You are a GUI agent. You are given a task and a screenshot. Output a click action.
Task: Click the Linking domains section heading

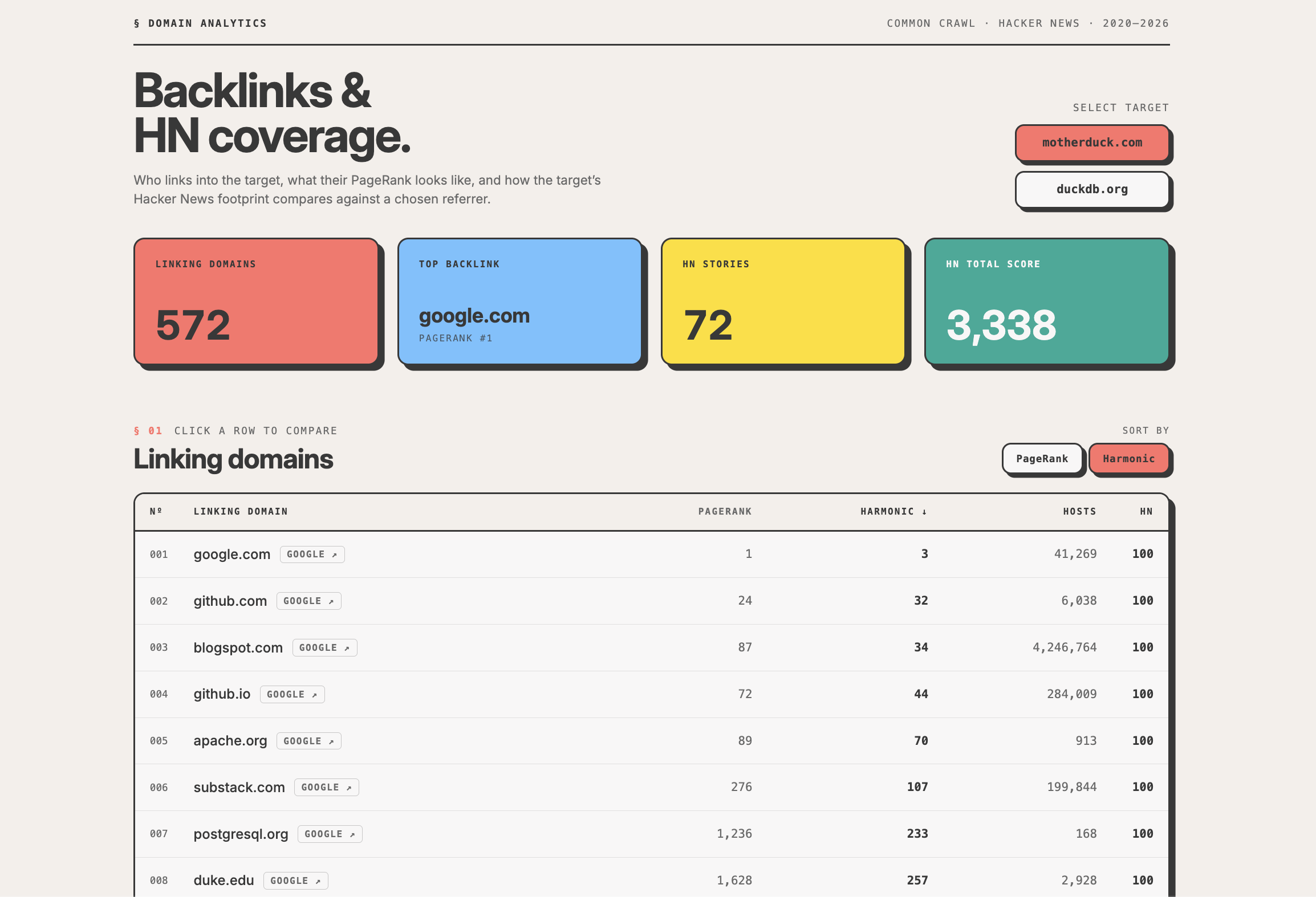233,459
